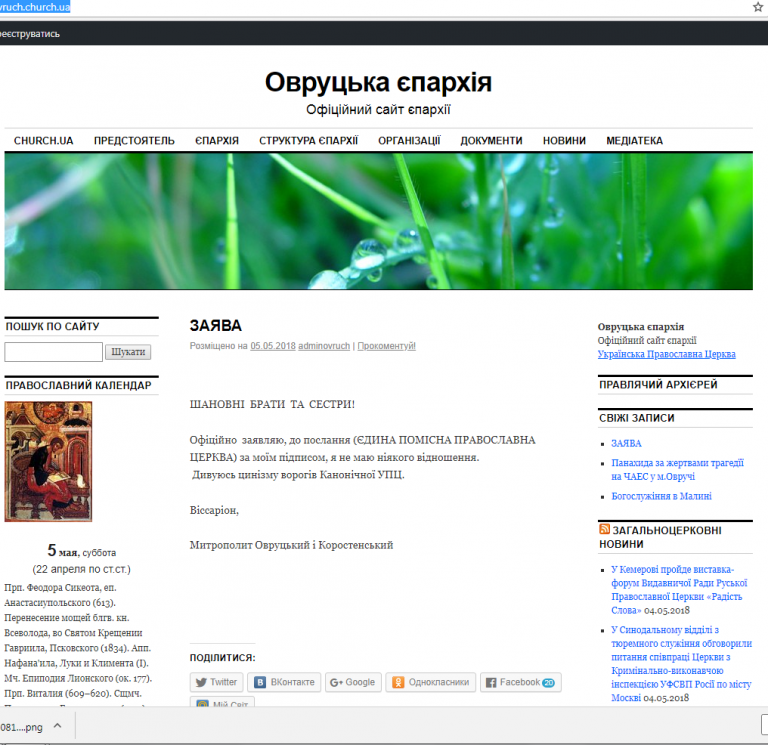
Task: Share post via Google button
Action: pos(353,682)
